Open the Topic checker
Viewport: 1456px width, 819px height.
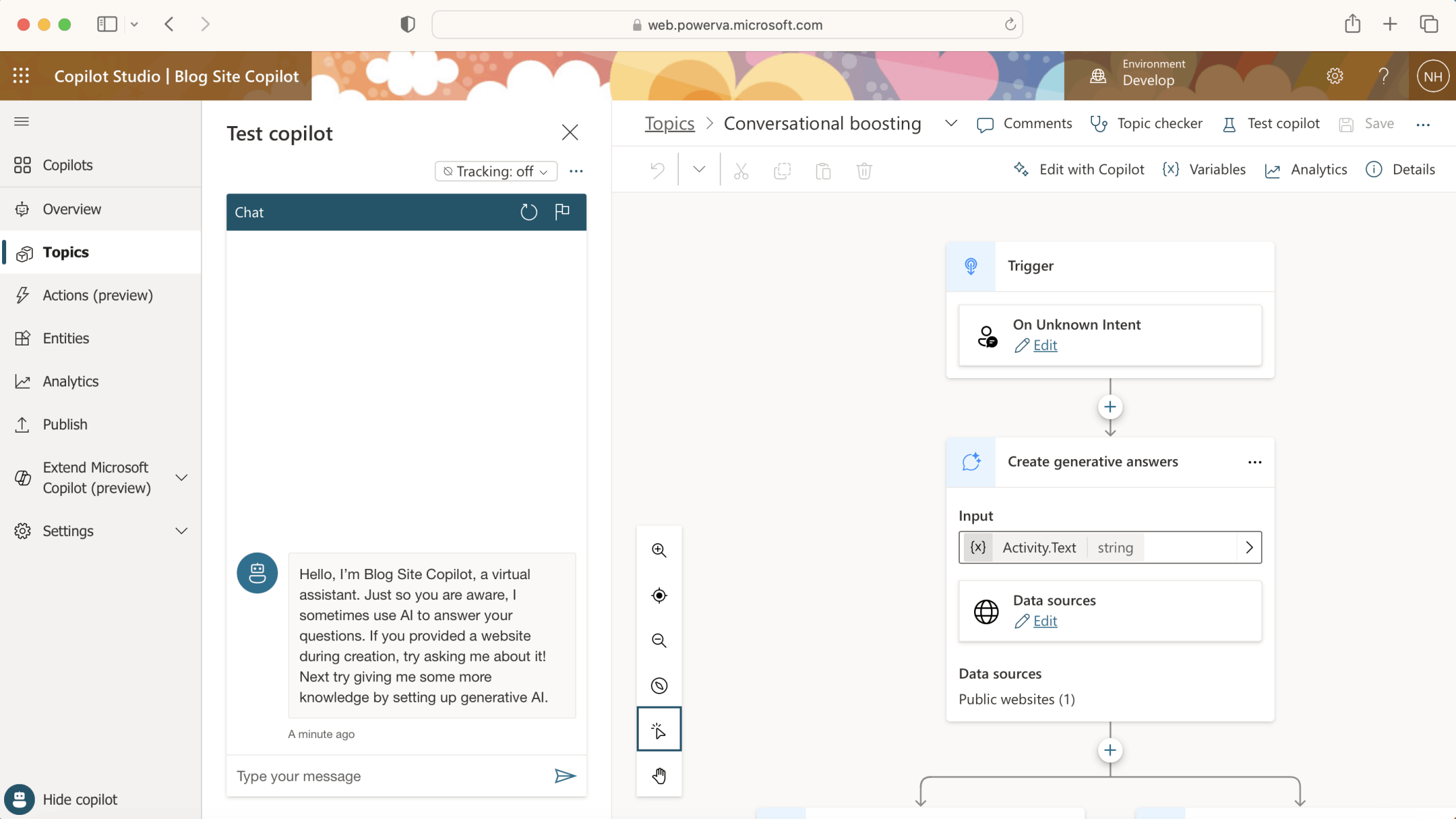(x=1147, y=123)
